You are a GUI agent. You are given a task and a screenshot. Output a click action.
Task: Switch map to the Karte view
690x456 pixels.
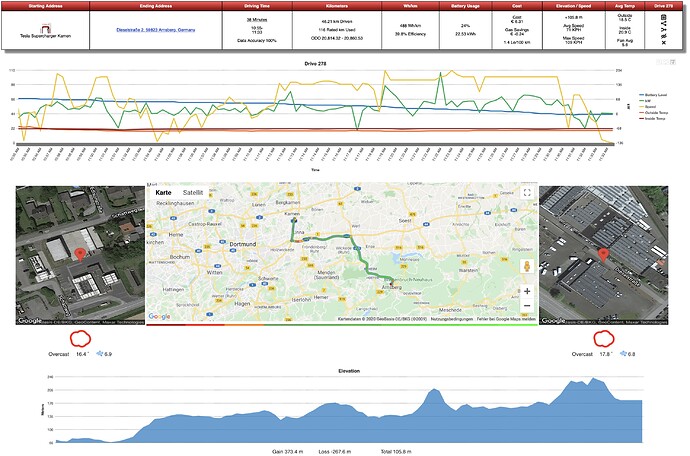pyautogui.click(x=163, y=193)
